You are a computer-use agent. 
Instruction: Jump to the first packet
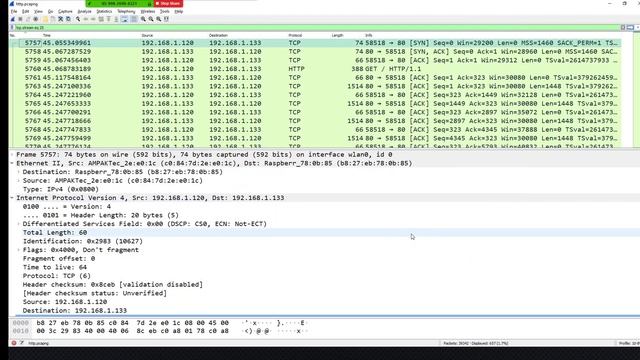click(108, 19)
